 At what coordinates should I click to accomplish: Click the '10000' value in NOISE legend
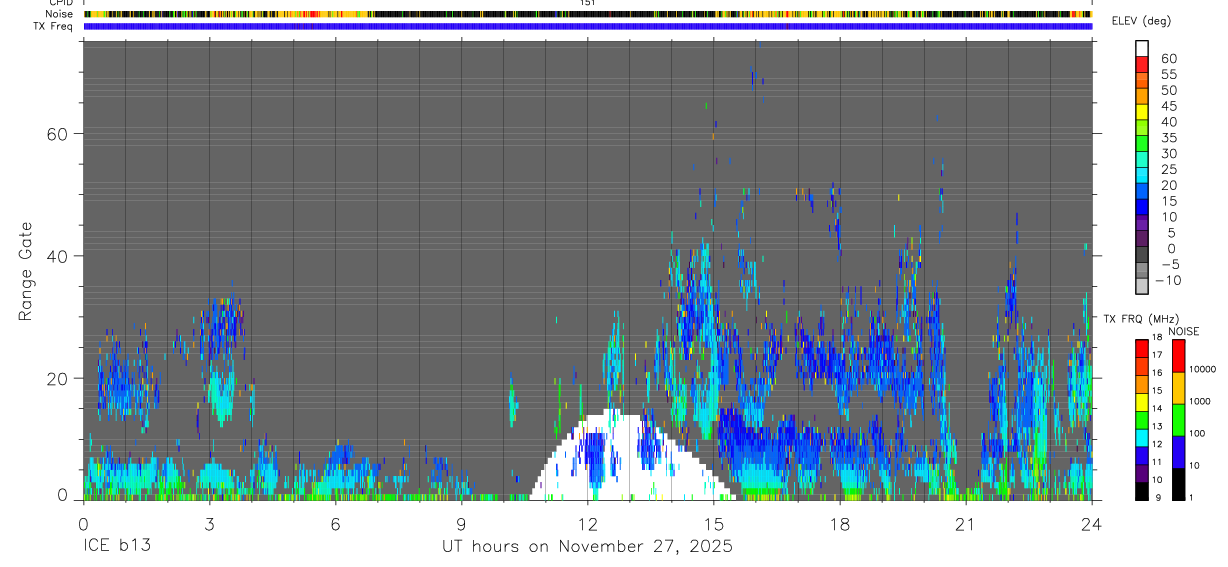pos(1202,369)
